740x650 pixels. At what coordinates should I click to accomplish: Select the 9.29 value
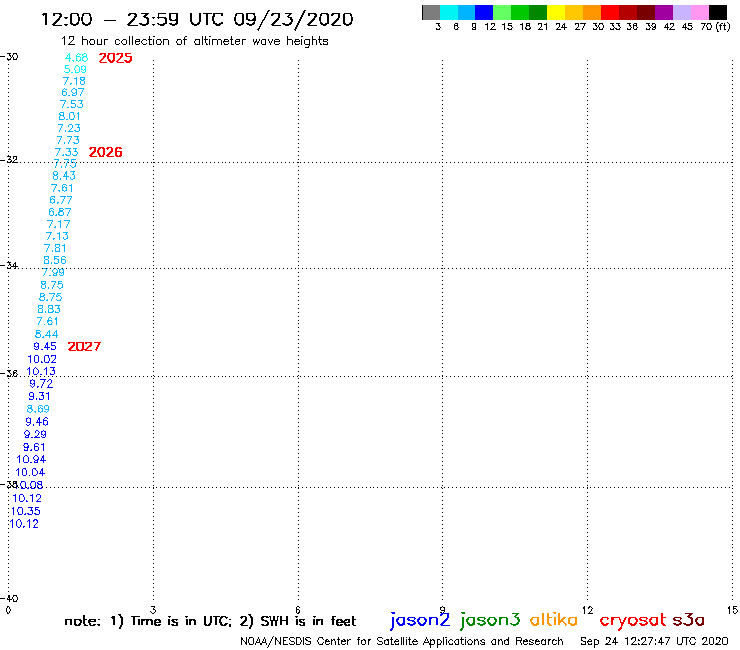(35, 434)
